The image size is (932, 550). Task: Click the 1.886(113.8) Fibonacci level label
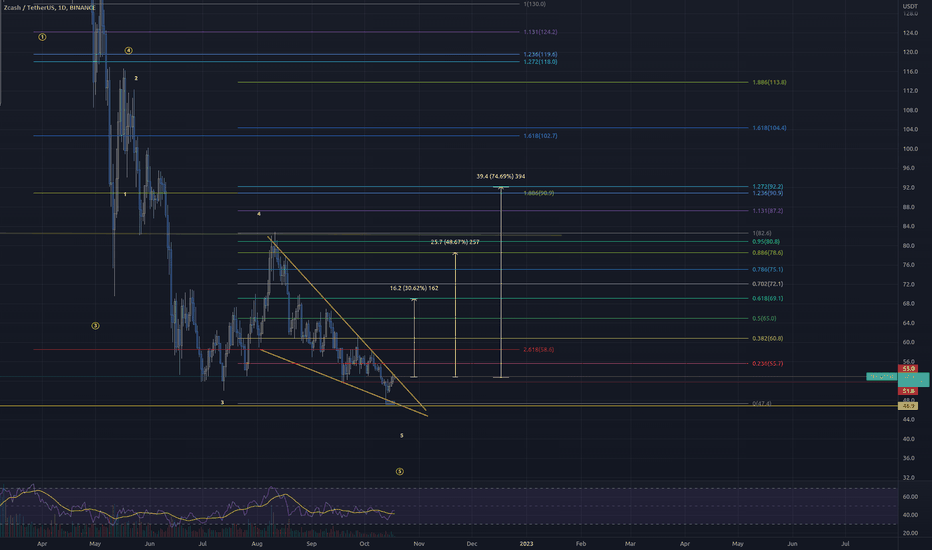point(769,83)
